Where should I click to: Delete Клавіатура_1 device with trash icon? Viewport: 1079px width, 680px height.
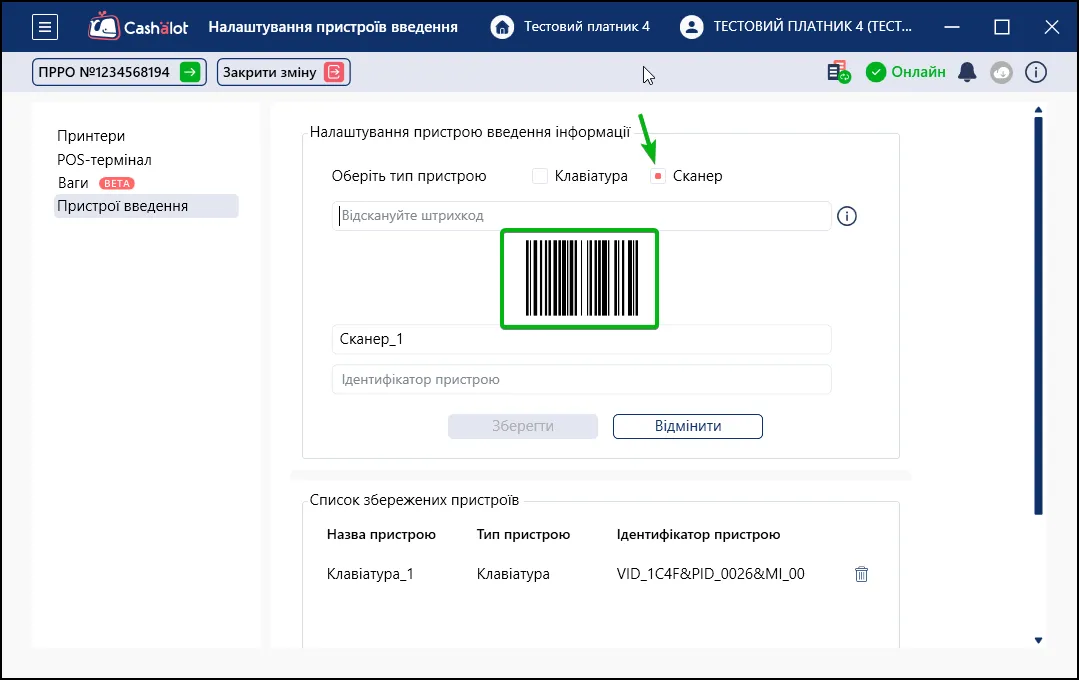pos(862,574)
